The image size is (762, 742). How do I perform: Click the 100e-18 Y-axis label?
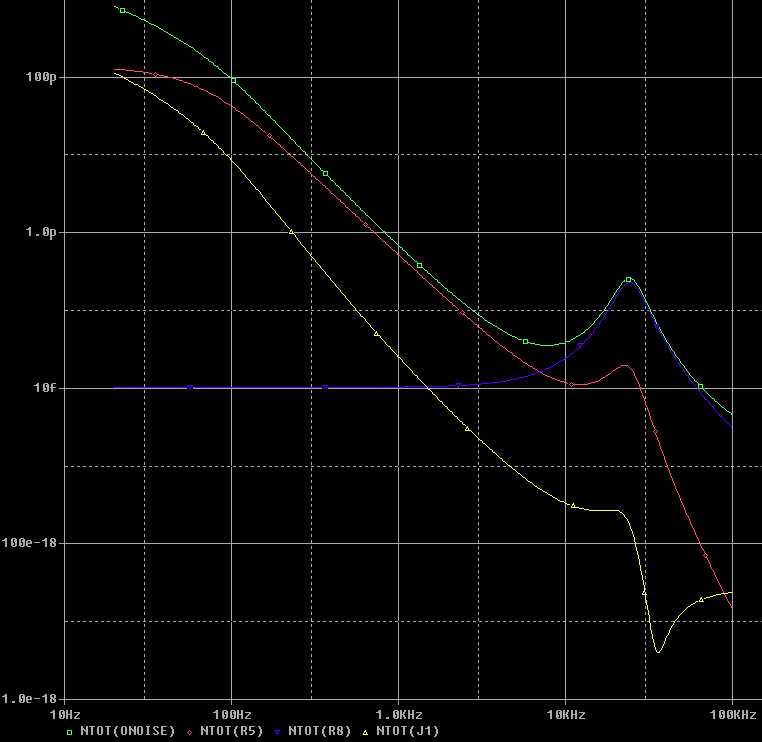point(29,543)
